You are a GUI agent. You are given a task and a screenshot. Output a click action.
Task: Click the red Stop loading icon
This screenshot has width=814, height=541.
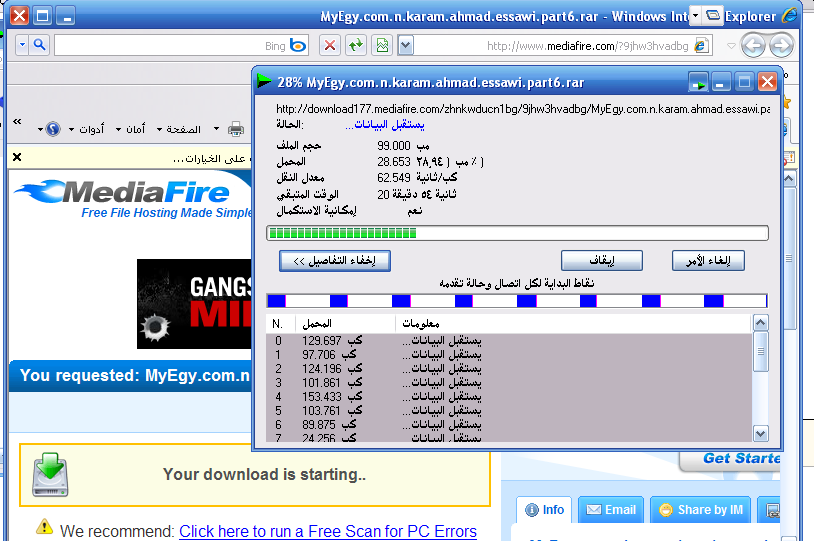(329, 45)
